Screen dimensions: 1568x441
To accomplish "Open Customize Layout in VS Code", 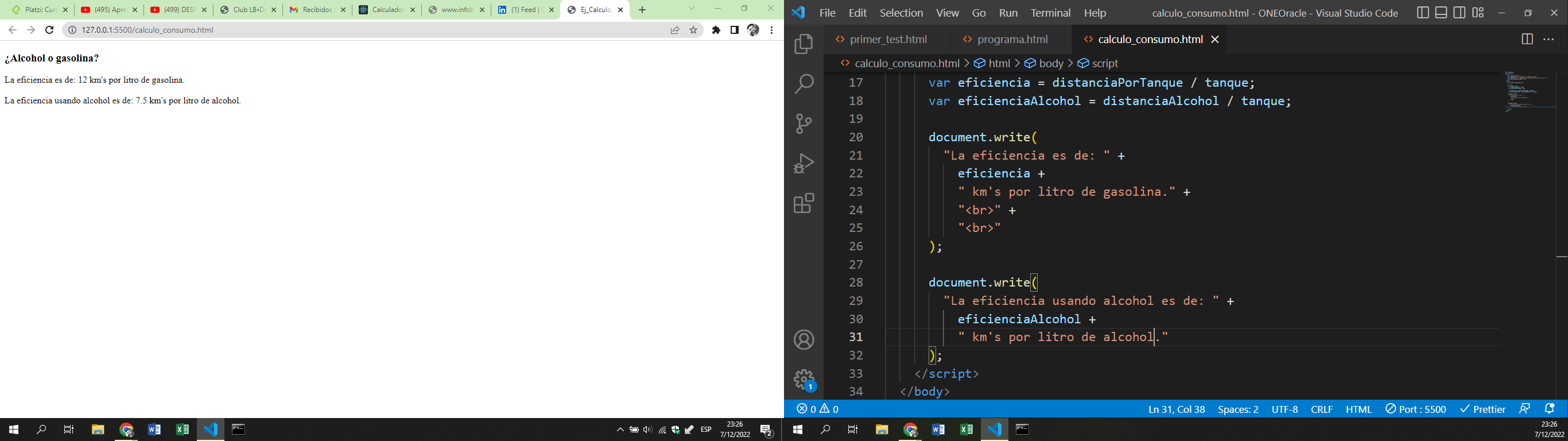I will (1478, 13).
